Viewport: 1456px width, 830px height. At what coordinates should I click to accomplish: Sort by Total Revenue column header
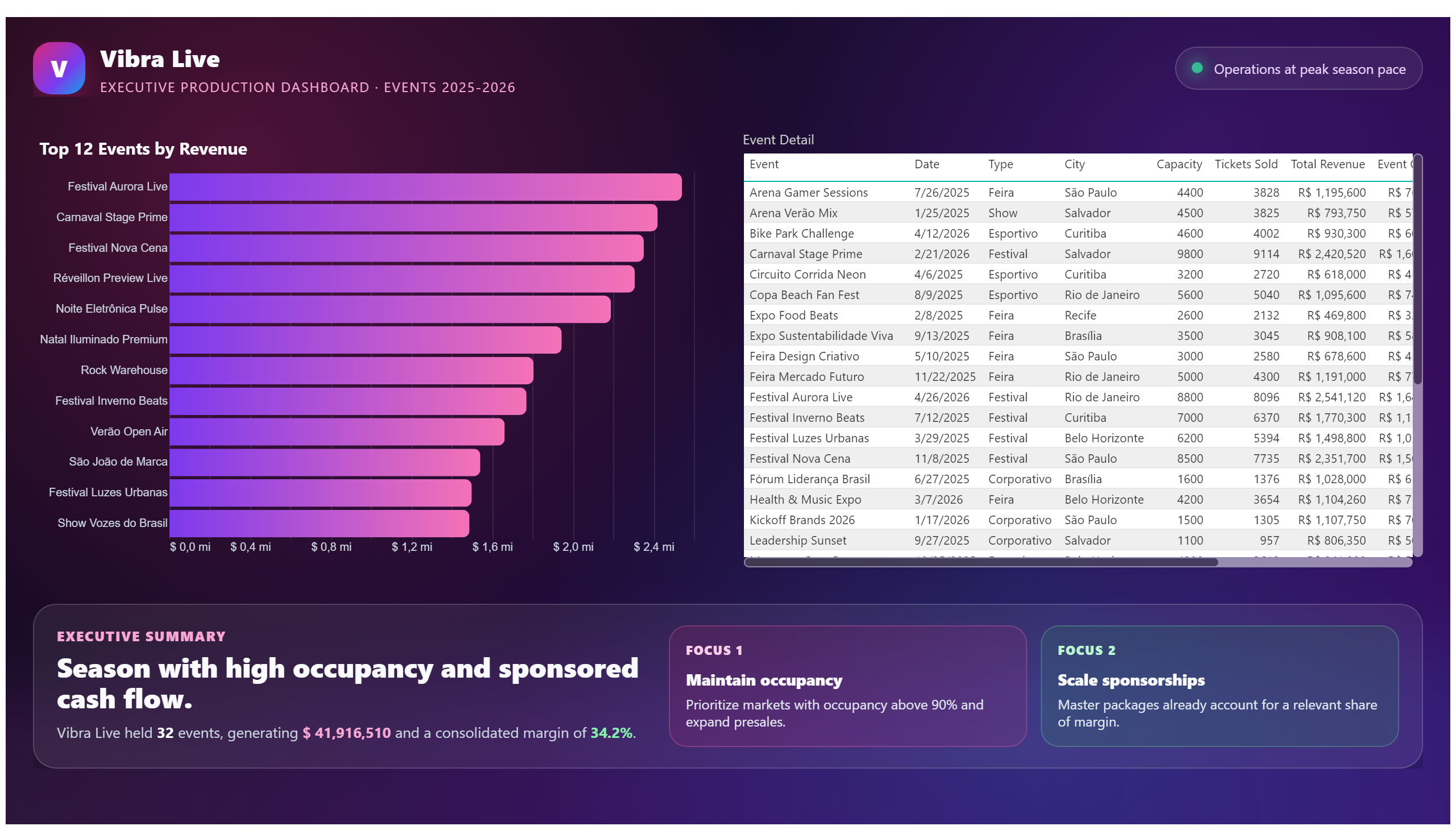(1327, 164)
